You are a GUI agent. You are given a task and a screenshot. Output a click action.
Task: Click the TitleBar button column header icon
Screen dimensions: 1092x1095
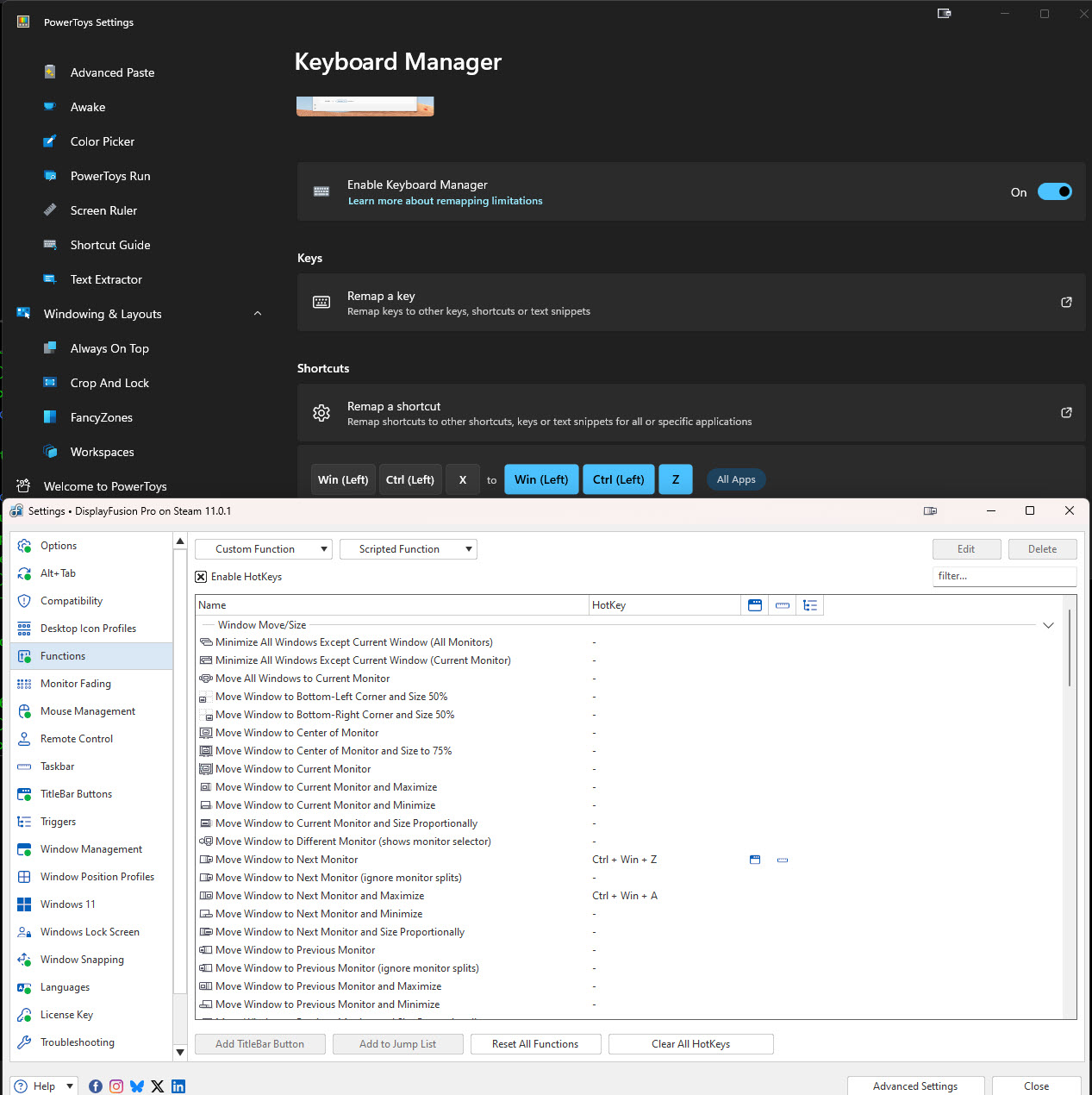[755, 605]
